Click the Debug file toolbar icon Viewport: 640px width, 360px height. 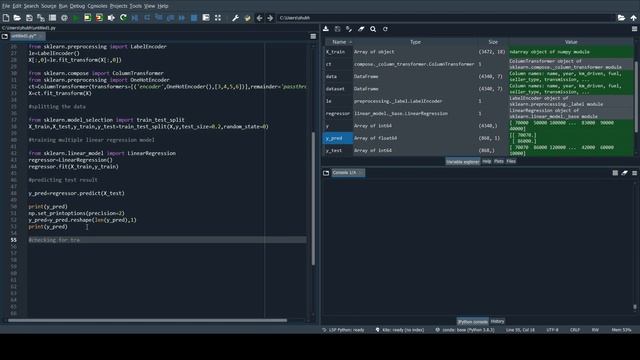[135, 18]
